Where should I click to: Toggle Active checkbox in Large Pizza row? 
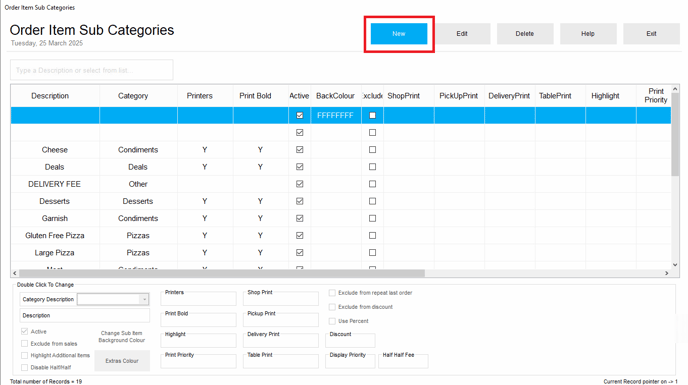tap(300, 252)
